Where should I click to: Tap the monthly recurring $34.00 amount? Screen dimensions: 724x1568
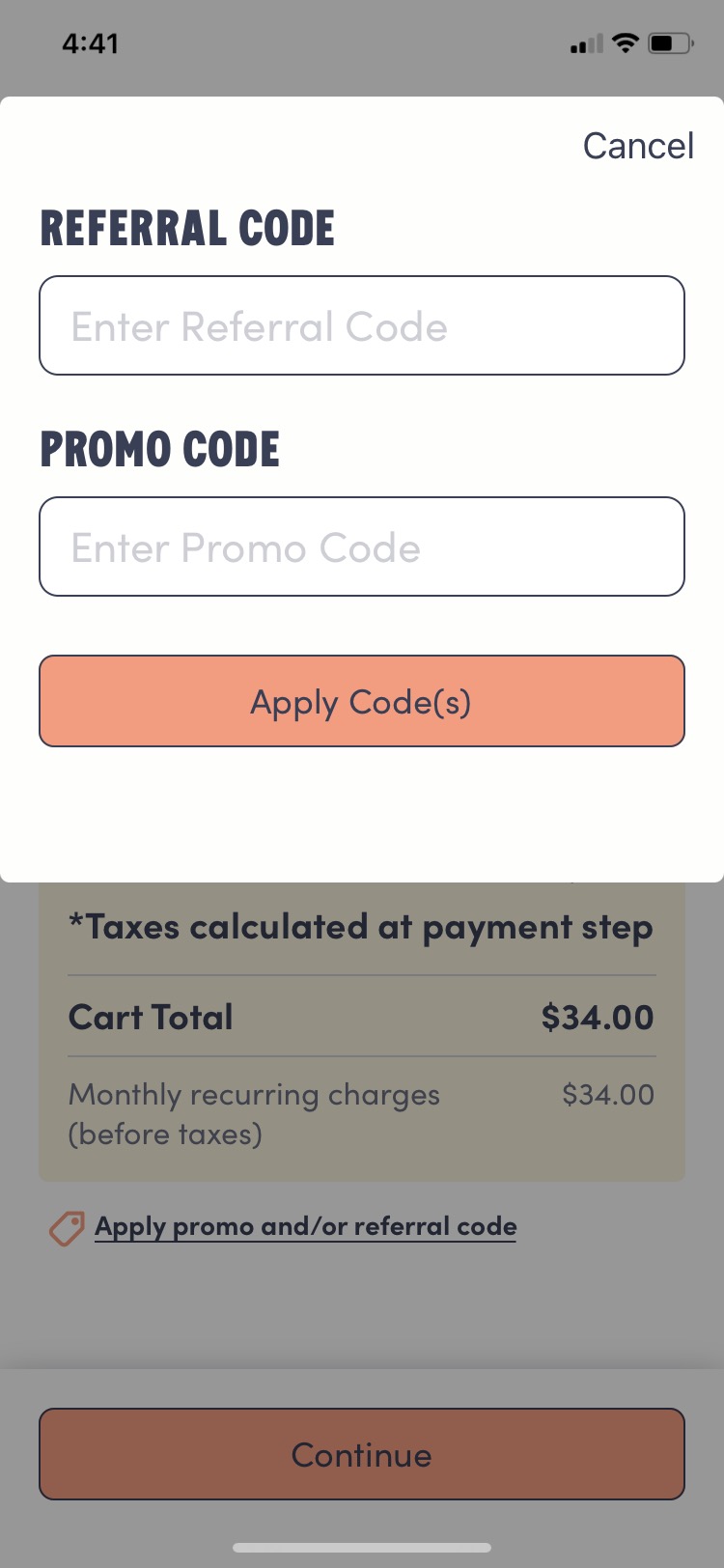pyautogui.click(x=608, y=1095)
